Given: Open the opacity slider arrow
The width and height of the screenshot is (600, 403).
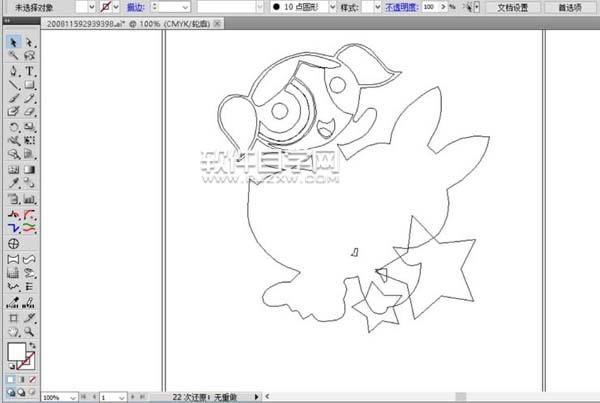Looking at the screenshot, I should [x=443, y=7].
